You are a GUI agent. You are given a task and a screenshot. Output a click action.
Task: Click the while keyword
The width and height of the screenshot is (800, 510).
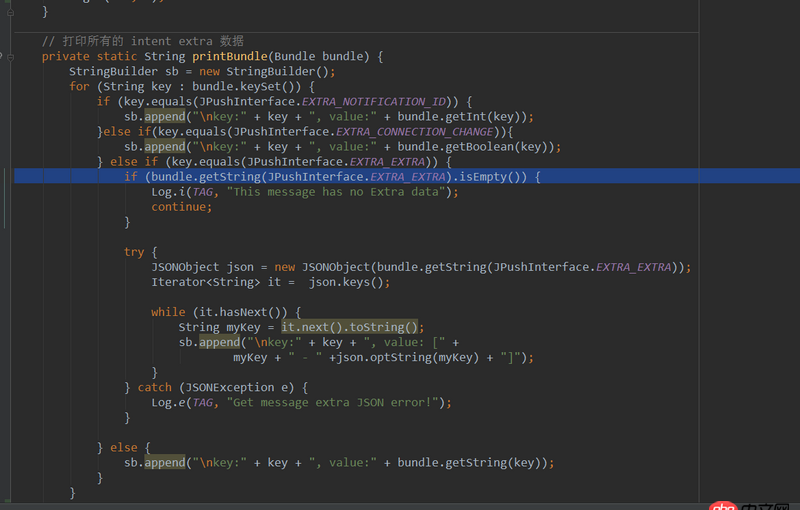[168, 312]
